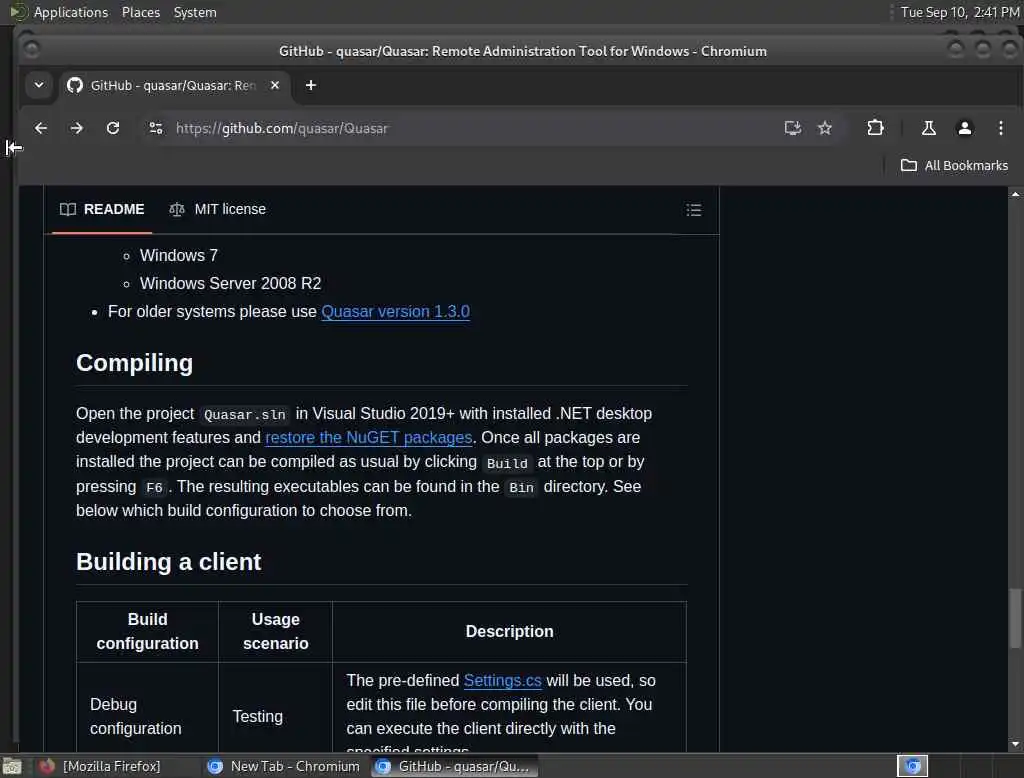
Task: Expand the tab search dropdown
Action: (39, 85)
